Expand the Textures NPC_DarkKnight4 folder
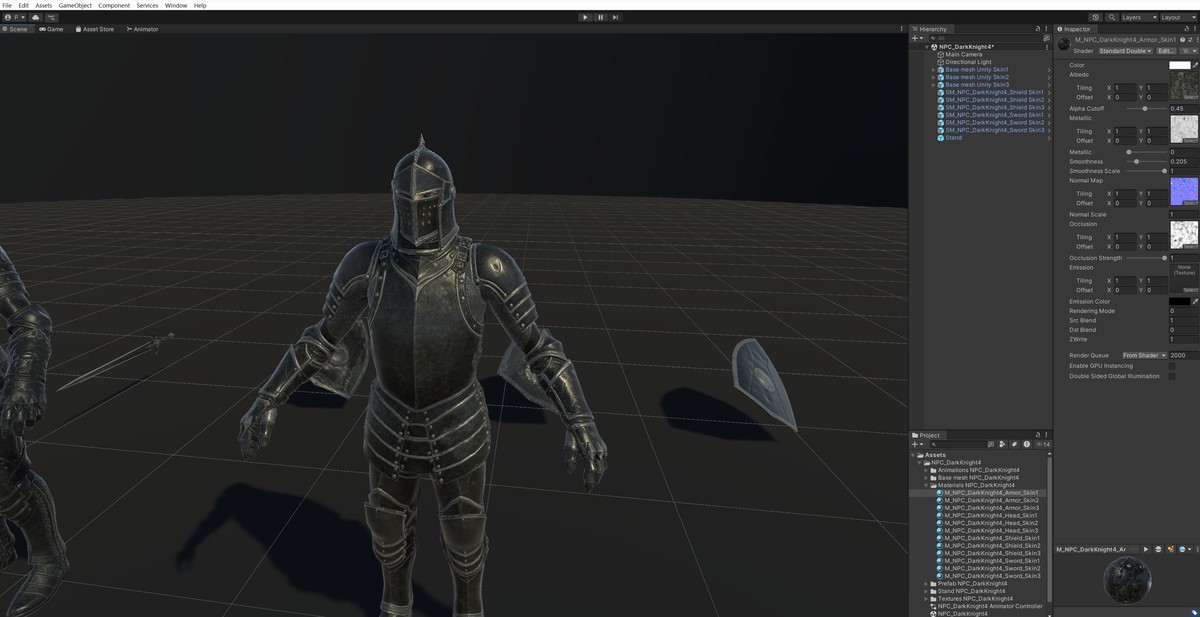The image size is (1200, 617). (926, 598)
